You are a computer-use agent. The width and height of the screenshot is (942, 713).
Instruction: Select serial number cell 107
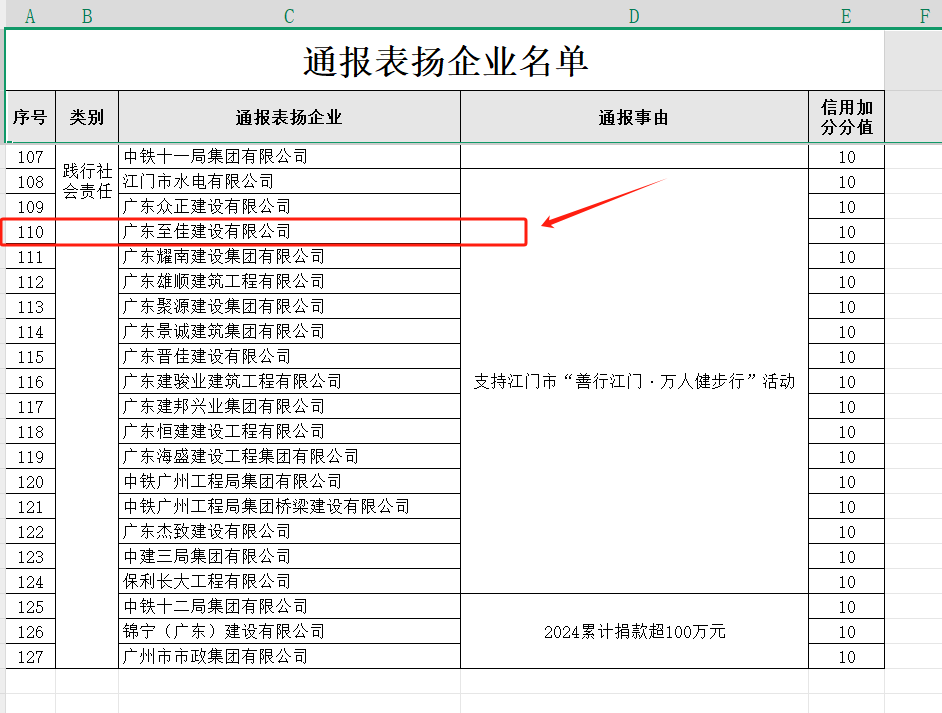click(x=30, y=157)
